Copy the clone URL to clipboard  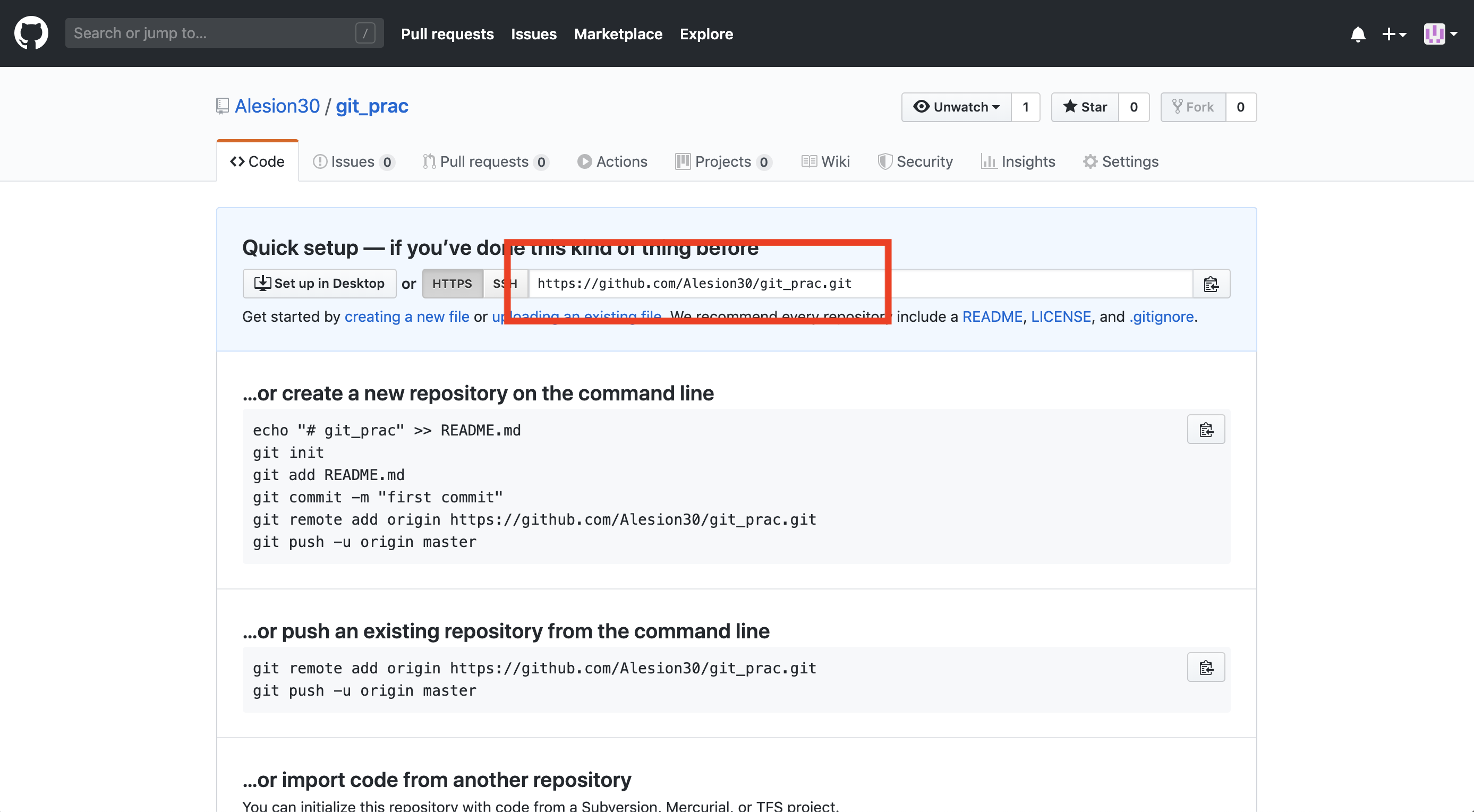pyautogui.click(x=1212, y=283)
